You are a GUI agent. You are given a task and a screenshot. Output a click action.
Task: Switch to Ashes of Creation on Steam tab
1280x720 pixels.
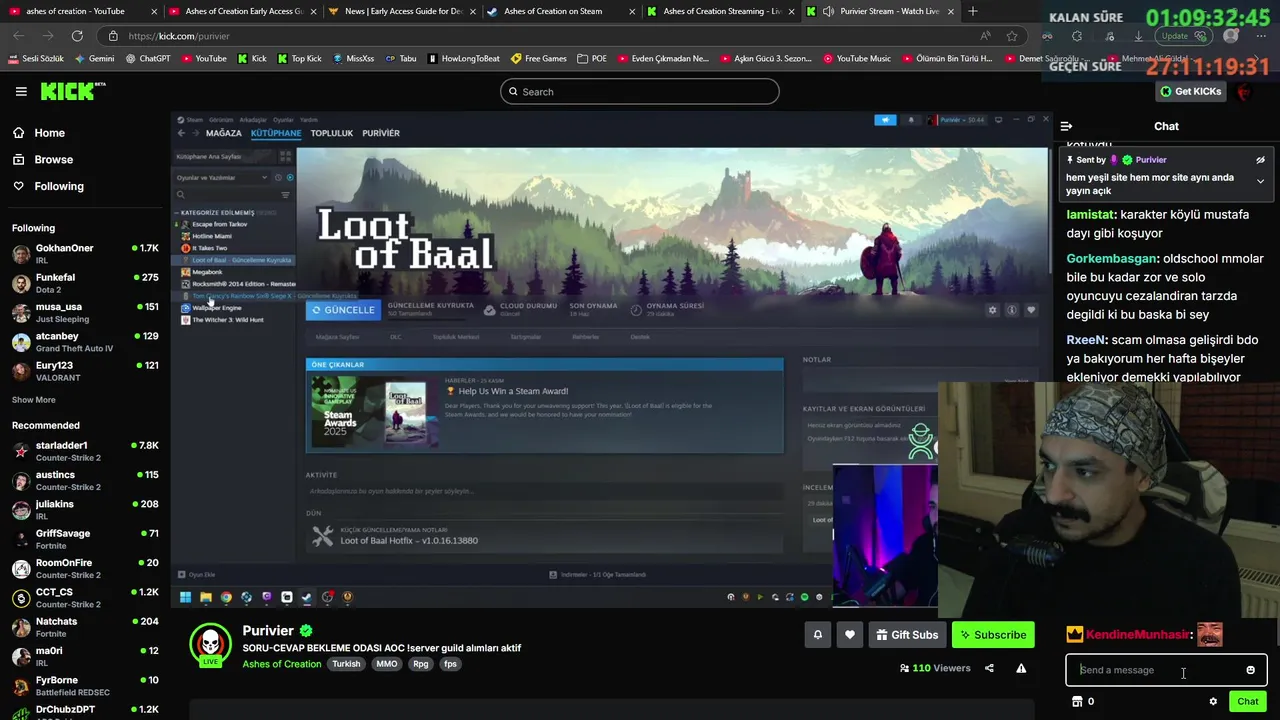pos(560,11)
